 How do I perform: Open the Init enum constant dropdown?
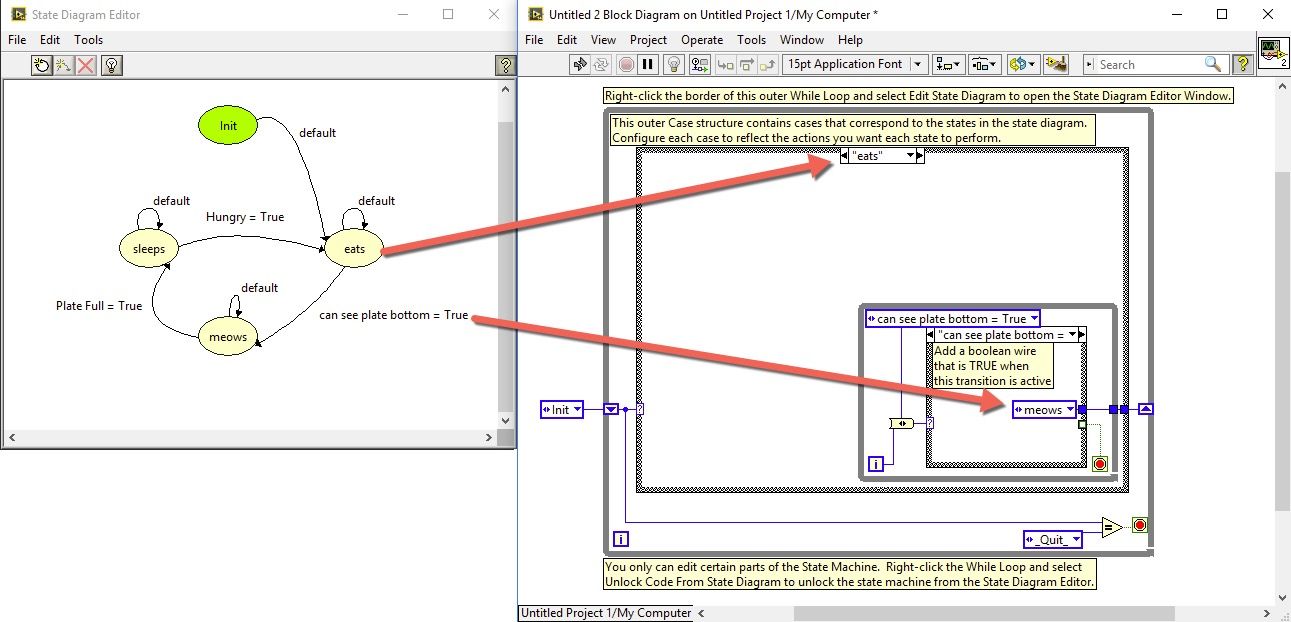576,410
